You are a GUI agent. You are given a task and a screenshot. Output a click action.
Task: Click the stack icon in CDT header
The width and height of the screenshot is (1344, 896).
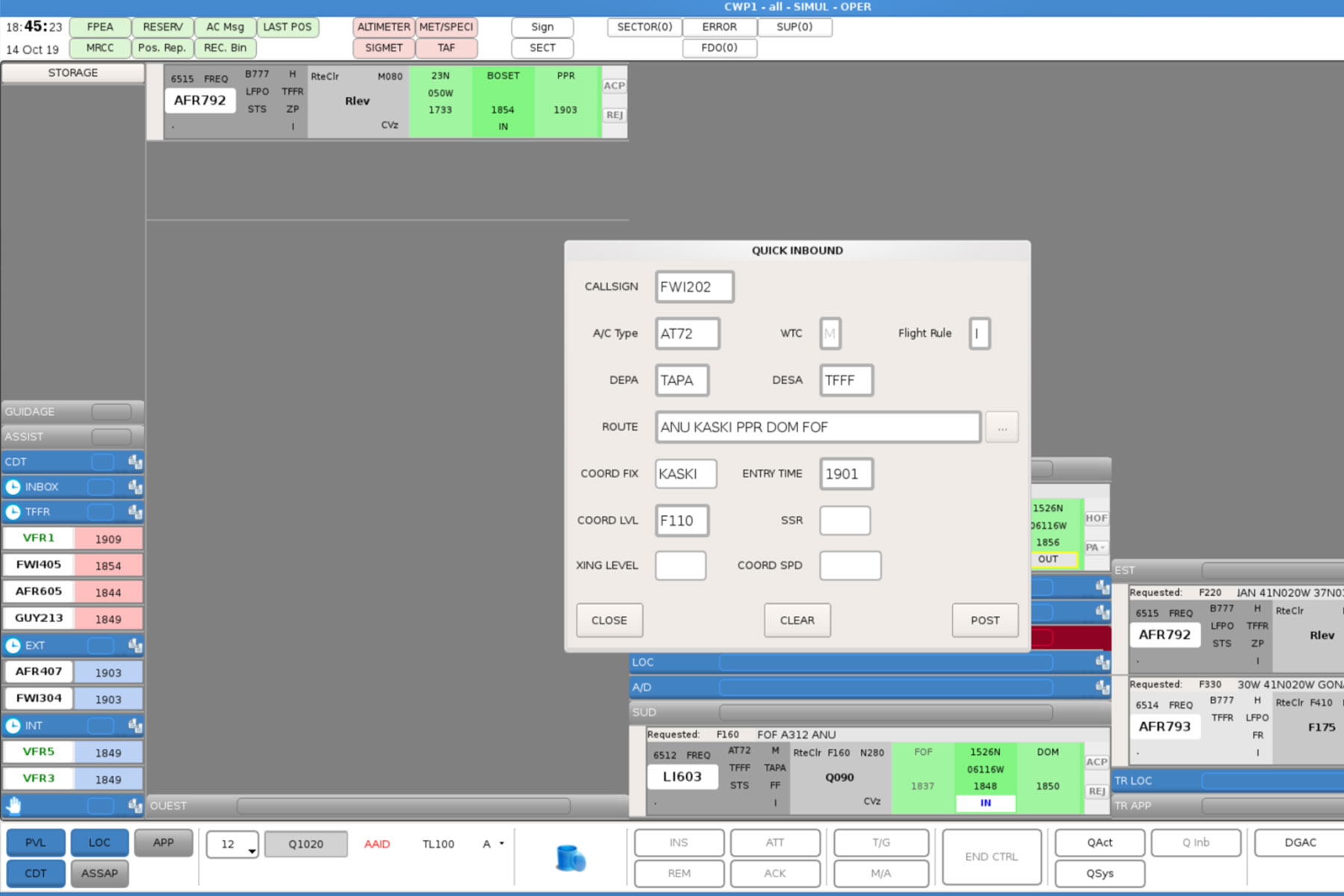(x=135, y=461)
